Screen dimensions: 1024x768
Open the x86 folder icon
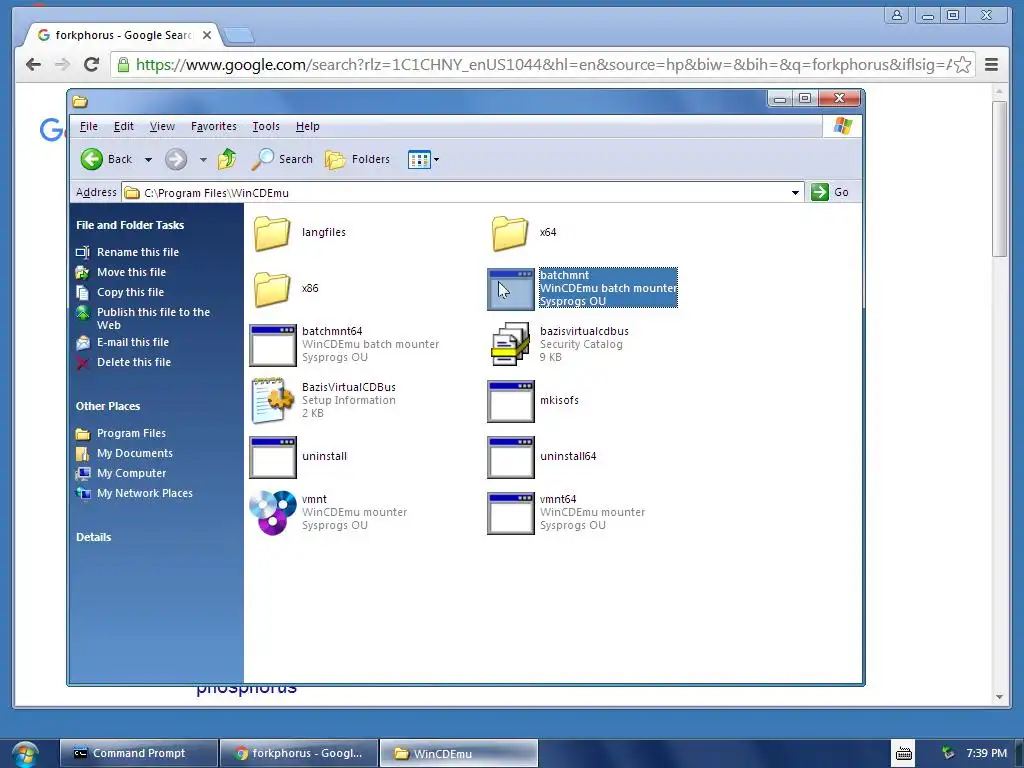pos(272,289)
